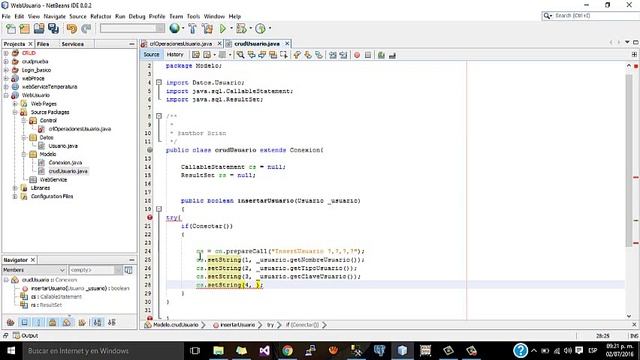Viewport: 640px width, 360px height.
Task: Toggle Show Static Members filter in Navigator
Action: click(39, 322)
